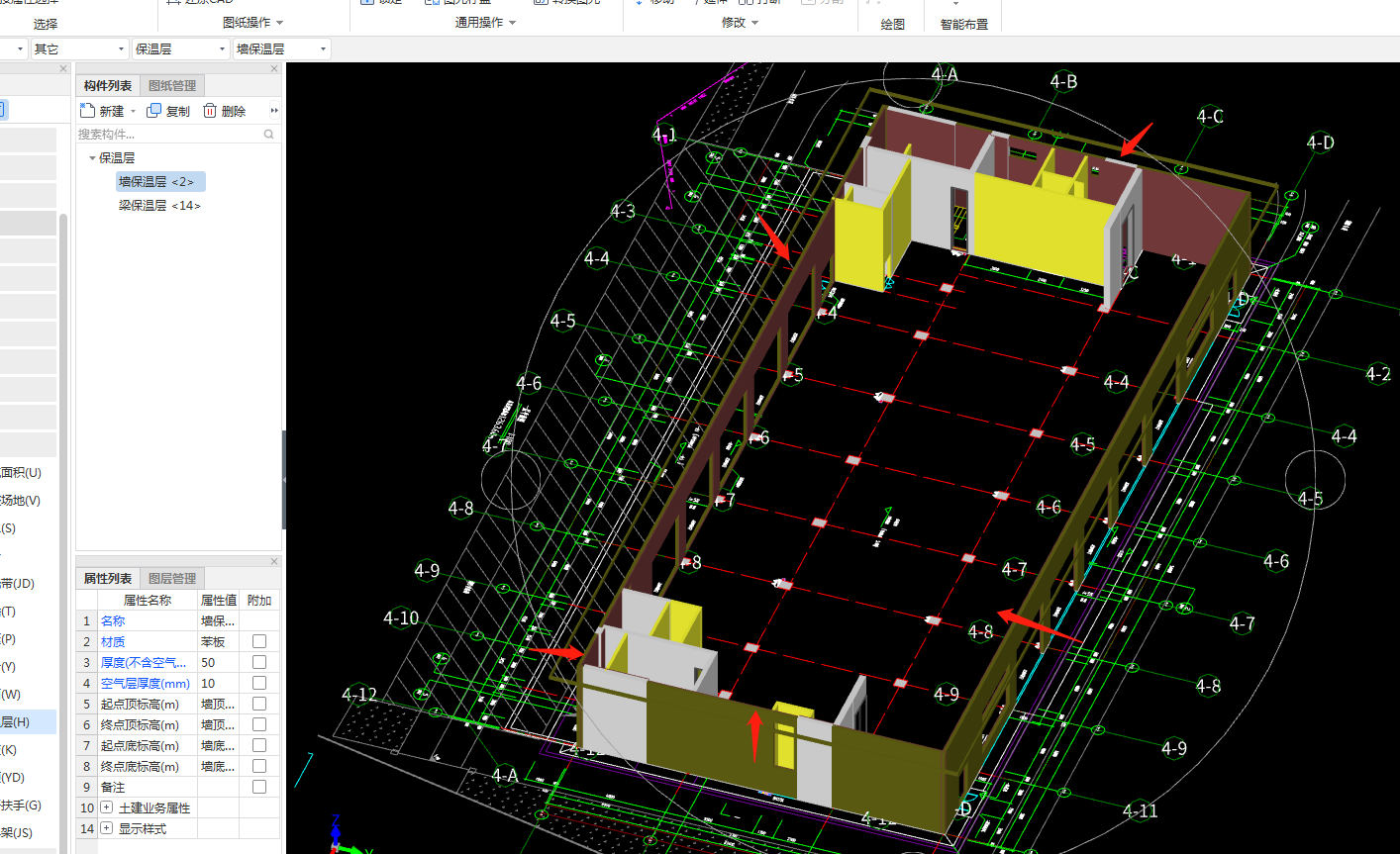The image size is (1400, 854).
Task: Open the 其它 category dropdown
Action: [80, 48]
